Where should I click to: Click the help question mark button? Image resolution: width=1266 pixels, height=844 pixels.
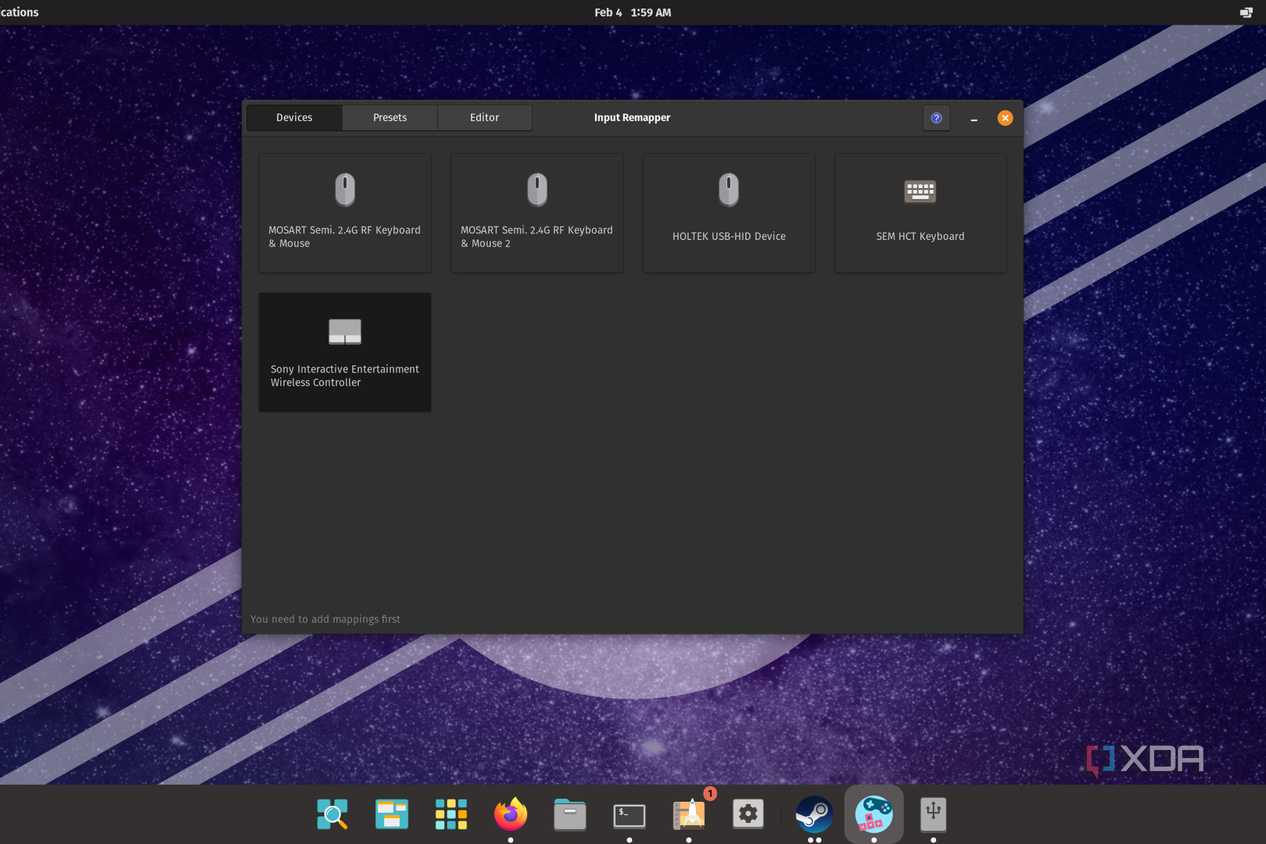[936, 118]
